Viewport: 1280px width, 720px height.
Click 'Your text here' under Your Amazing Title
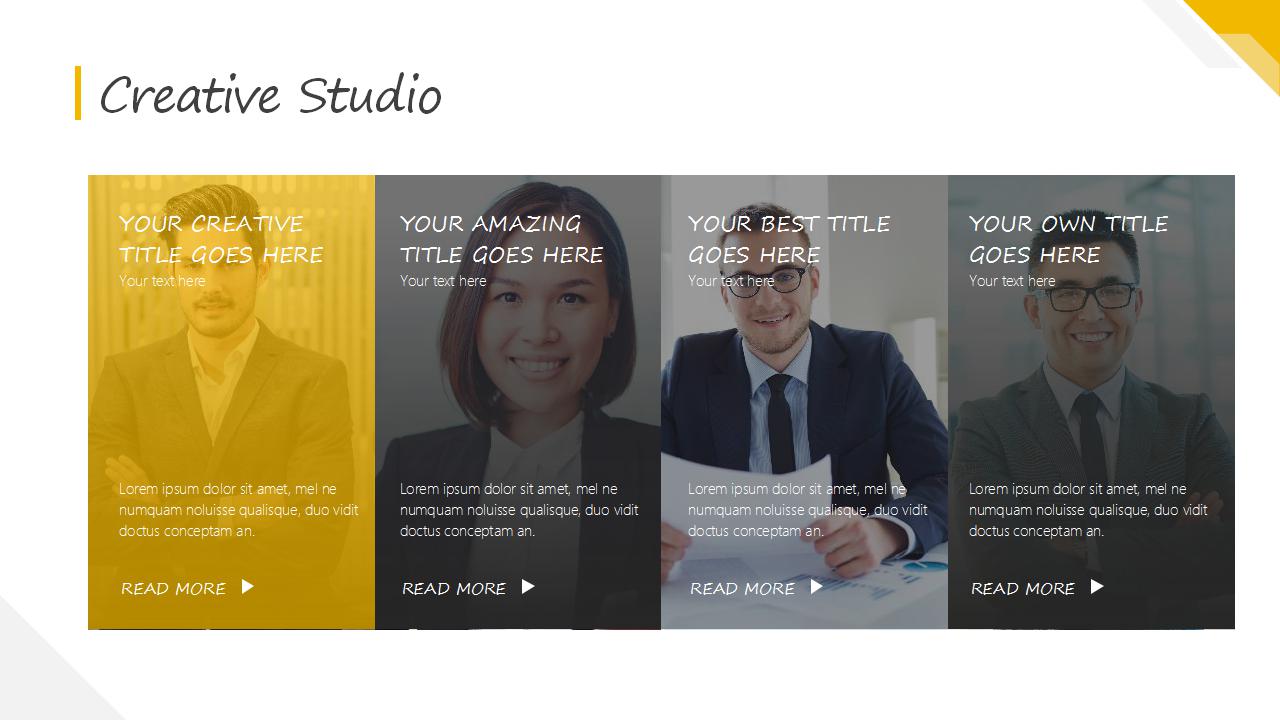pyautogui.click(x=443, y=281)
